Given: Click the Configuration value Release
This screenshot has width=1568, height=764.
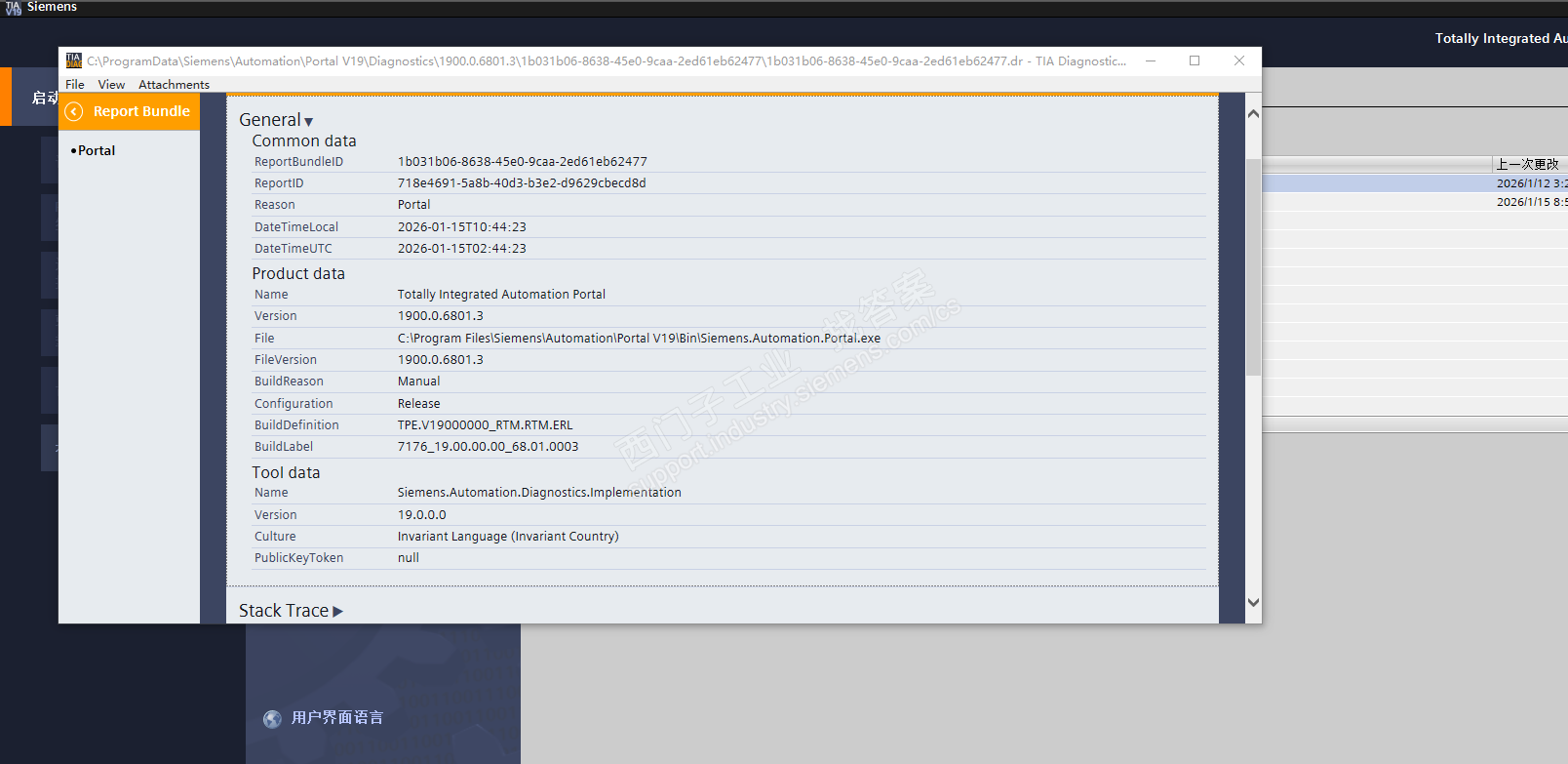Looking at the screenshot, I should click(x=419, y=404).
